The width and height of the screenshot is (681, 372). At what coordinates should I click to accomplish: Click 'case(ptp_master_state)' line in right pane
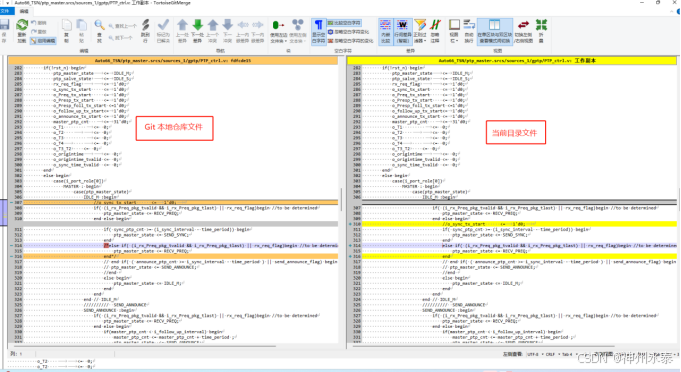(x=440, y=191)
